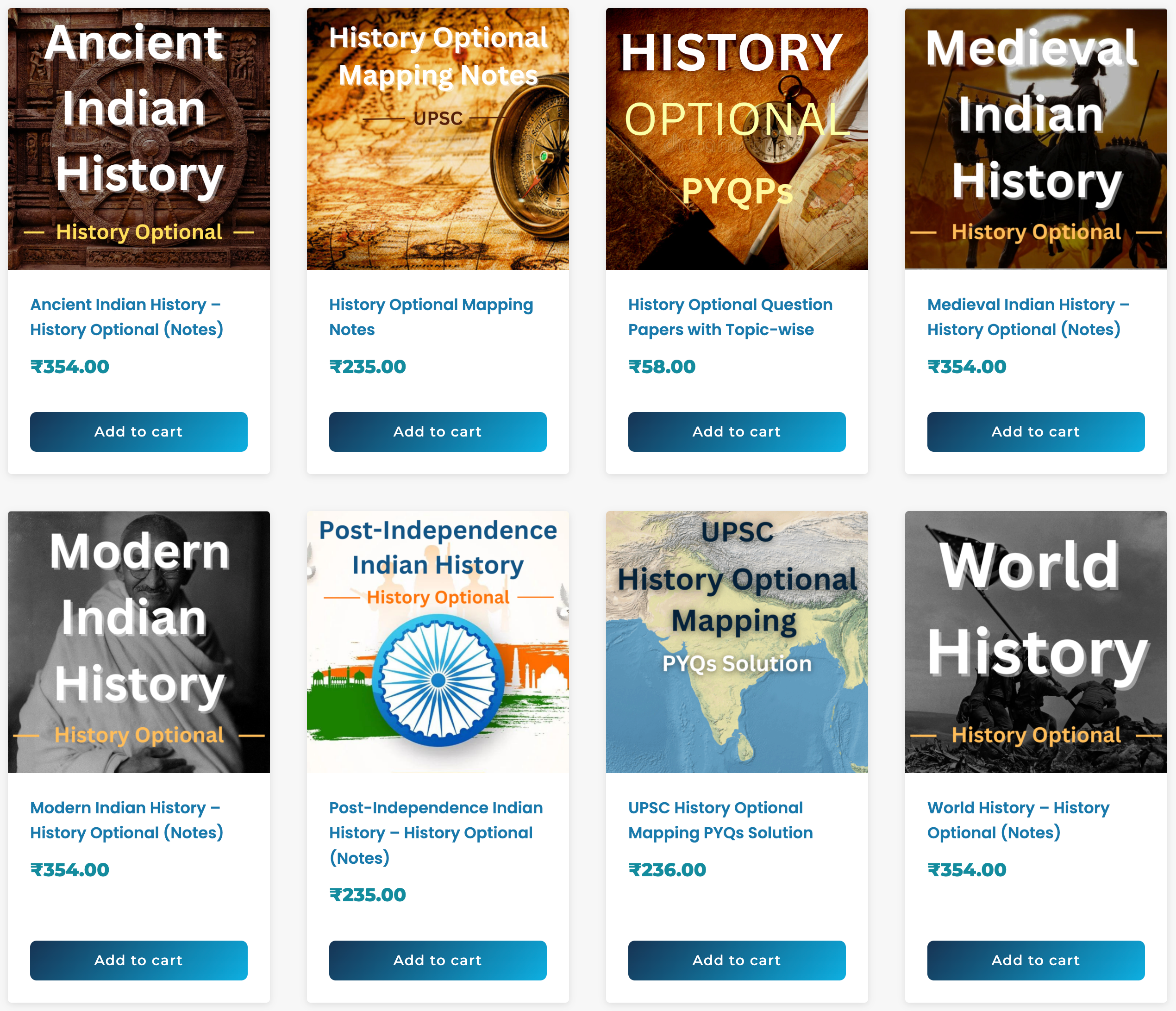This screenshot has width=1176, height=1011.
Task: Click the ₹58.00 price of Question Papers
Action: [x=662, y=367]
